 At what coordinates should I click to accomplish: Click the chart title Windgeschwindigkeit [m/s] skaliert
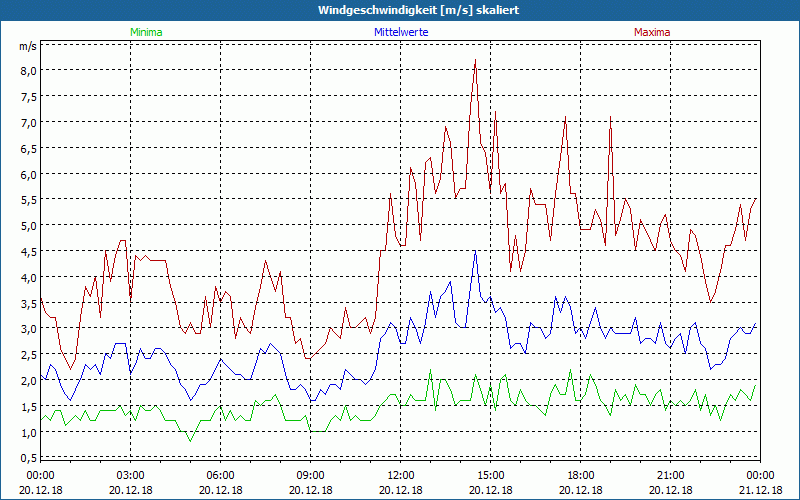pyautogui.click(x=418, y=10)
